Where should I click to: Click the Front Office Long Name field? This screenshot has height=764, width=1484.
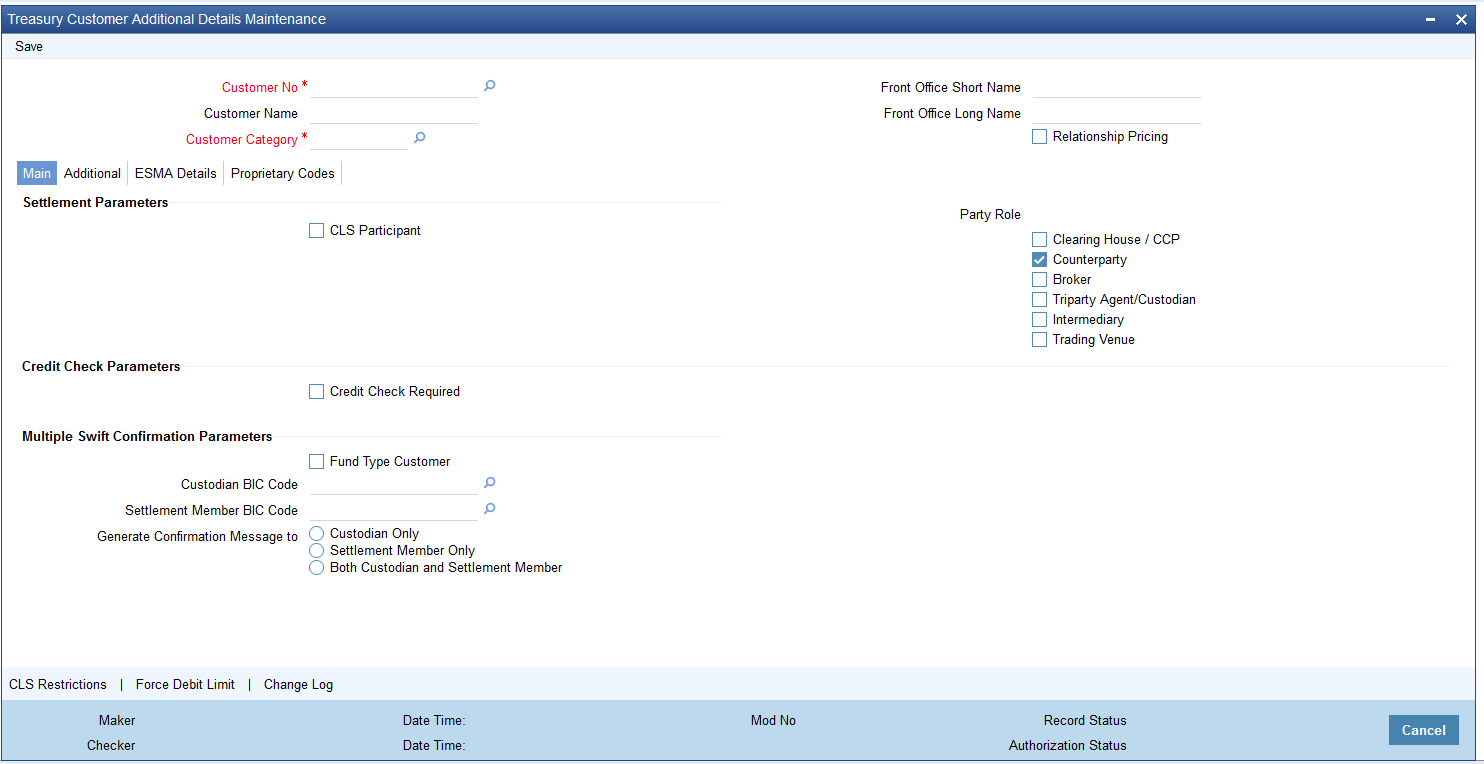1116,113
